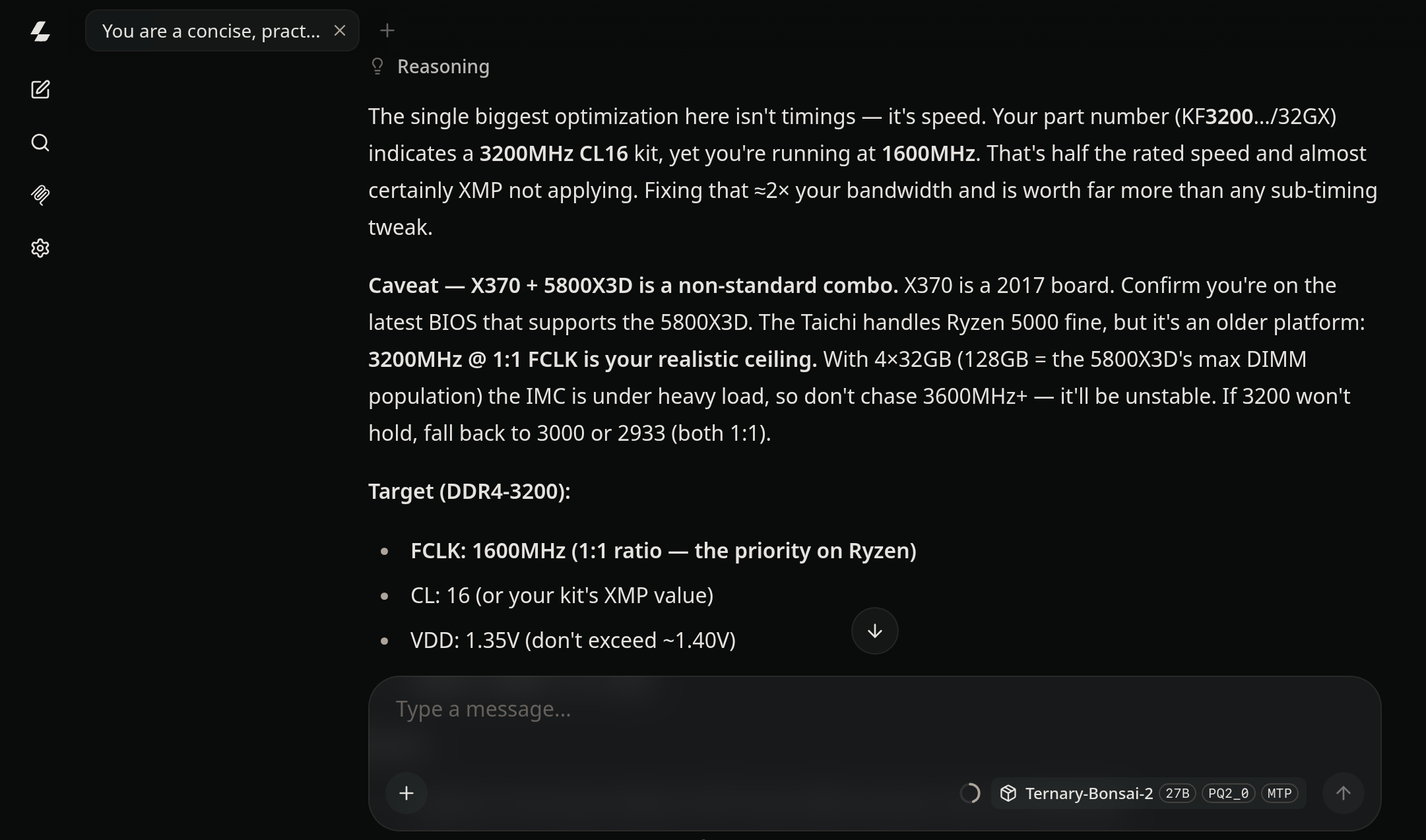Viewport: 1426px width, 840px height.
Task: Open the search icon in sidebar
Action: pos(40,143)
